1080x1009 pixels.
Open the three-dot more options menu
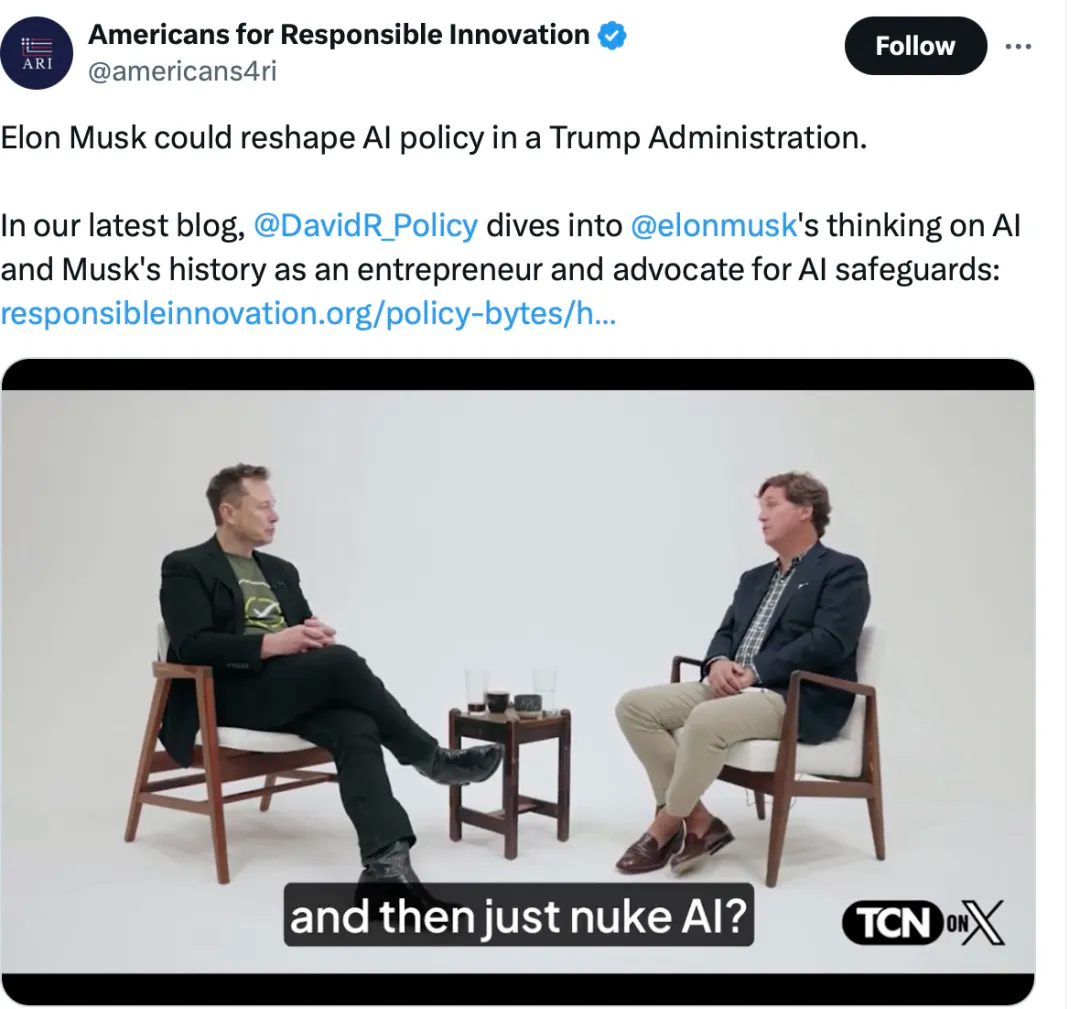1018,46
